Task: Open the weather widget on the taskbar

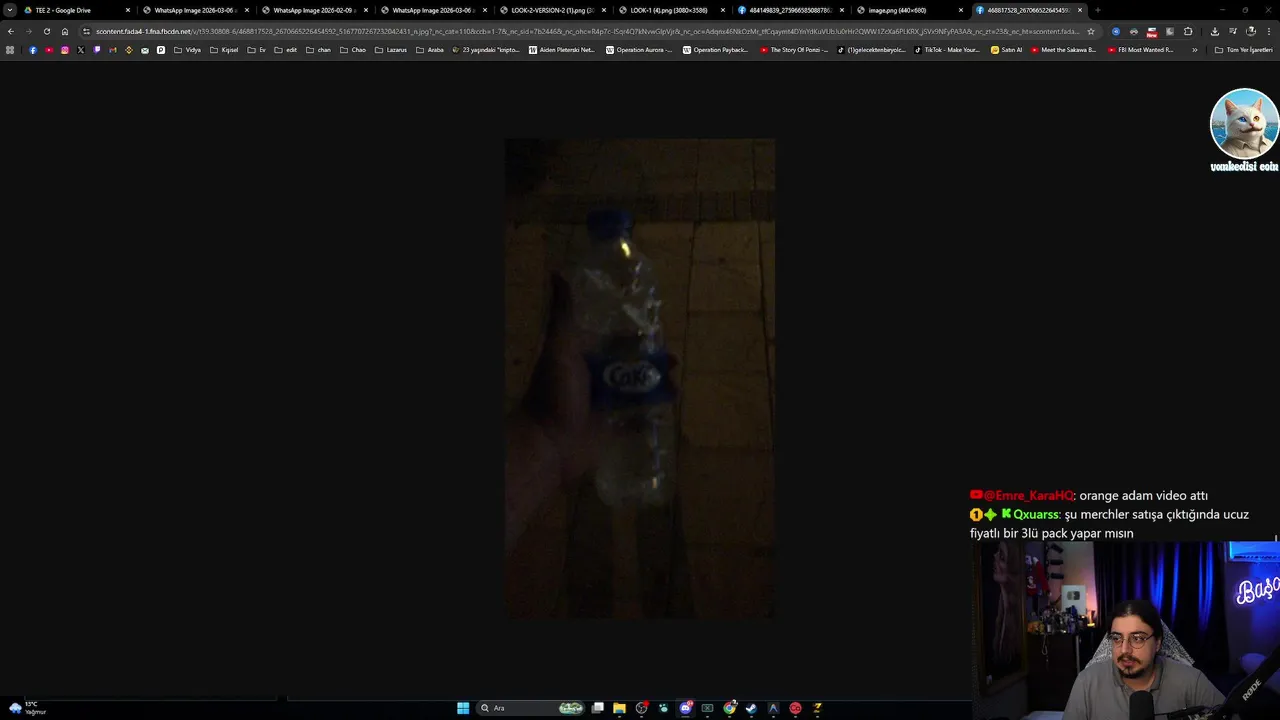Action: (x=27, y=708)
